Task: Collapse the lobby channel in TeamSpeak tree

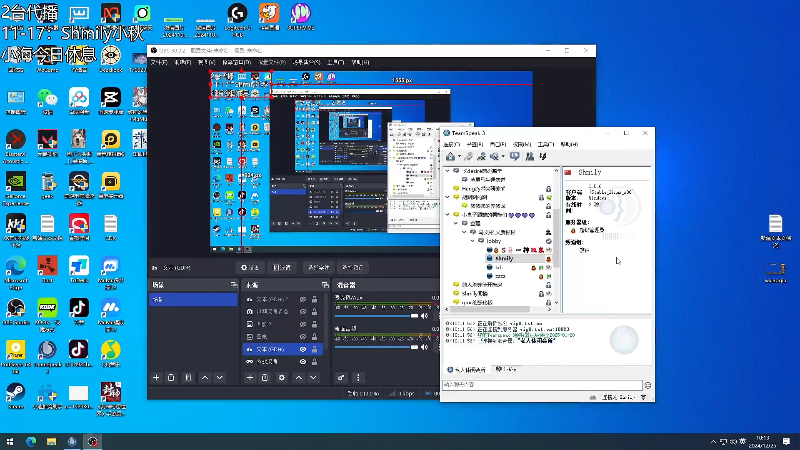Action: click(472, 241)
